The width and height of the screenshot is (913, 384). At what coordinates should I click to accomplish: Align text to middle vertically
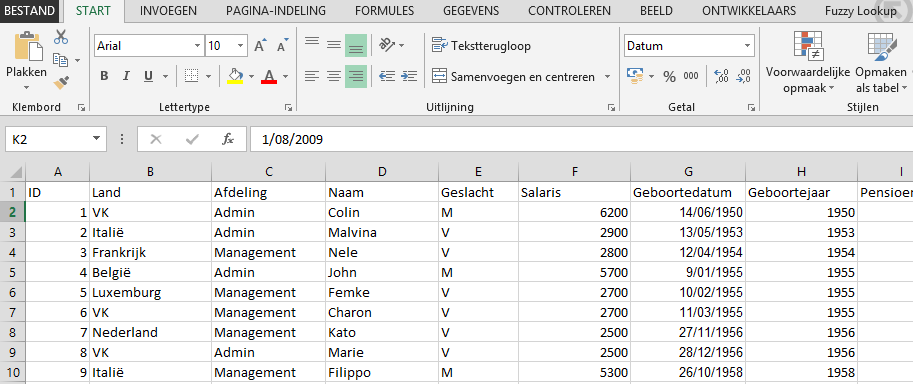tap(334, 45)
